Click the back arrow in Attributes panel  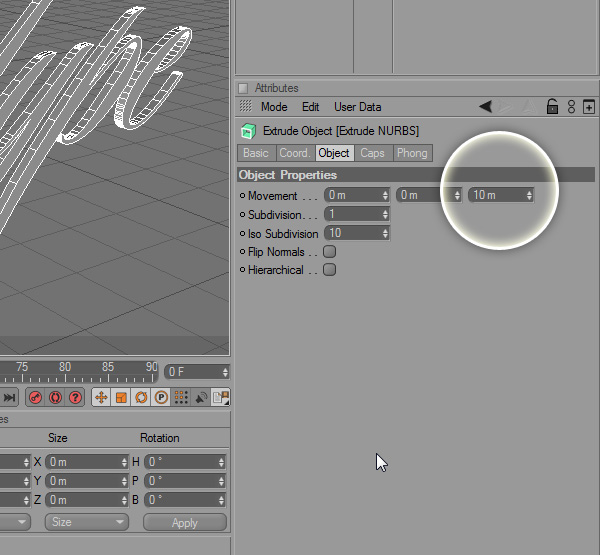tap(485, 107)
